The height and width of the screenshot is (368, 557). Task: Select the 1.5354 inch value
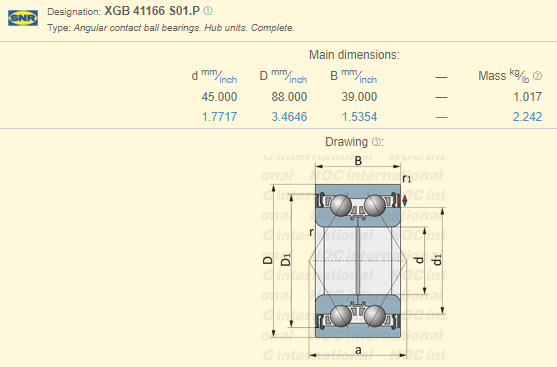359,117
